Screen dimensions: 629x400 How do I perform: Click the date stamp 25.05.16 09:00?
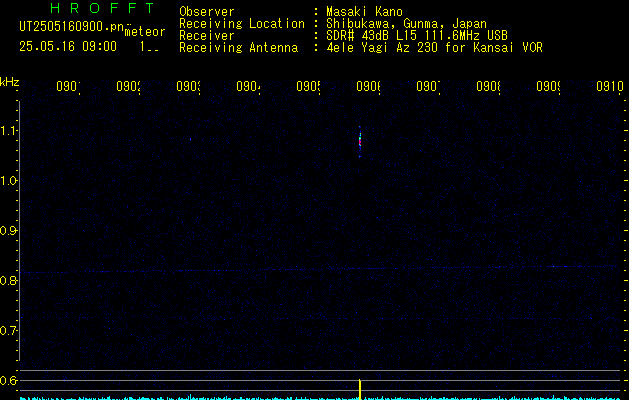click(x=68, y=47)
